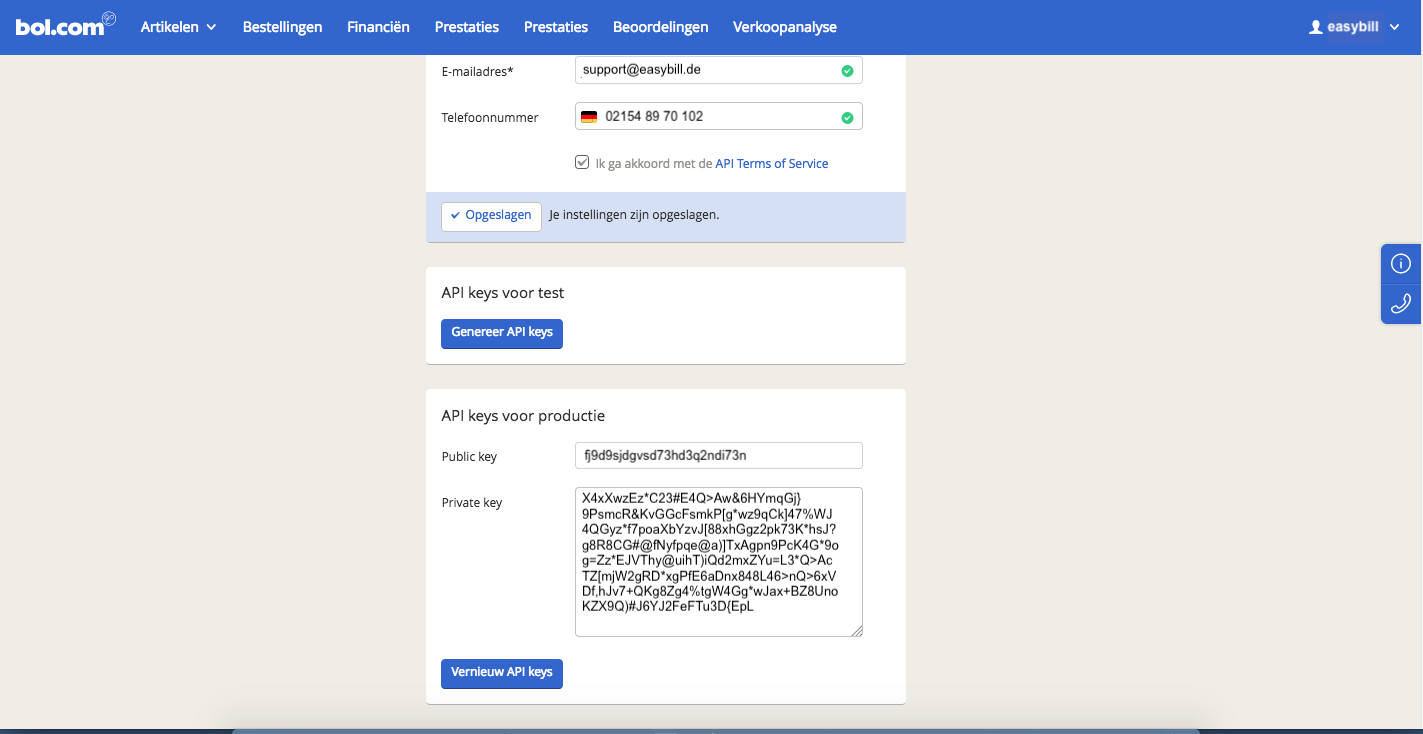Open the Financiën menu
Screen dimensions: 1423x734
click(x=378, y=27)
